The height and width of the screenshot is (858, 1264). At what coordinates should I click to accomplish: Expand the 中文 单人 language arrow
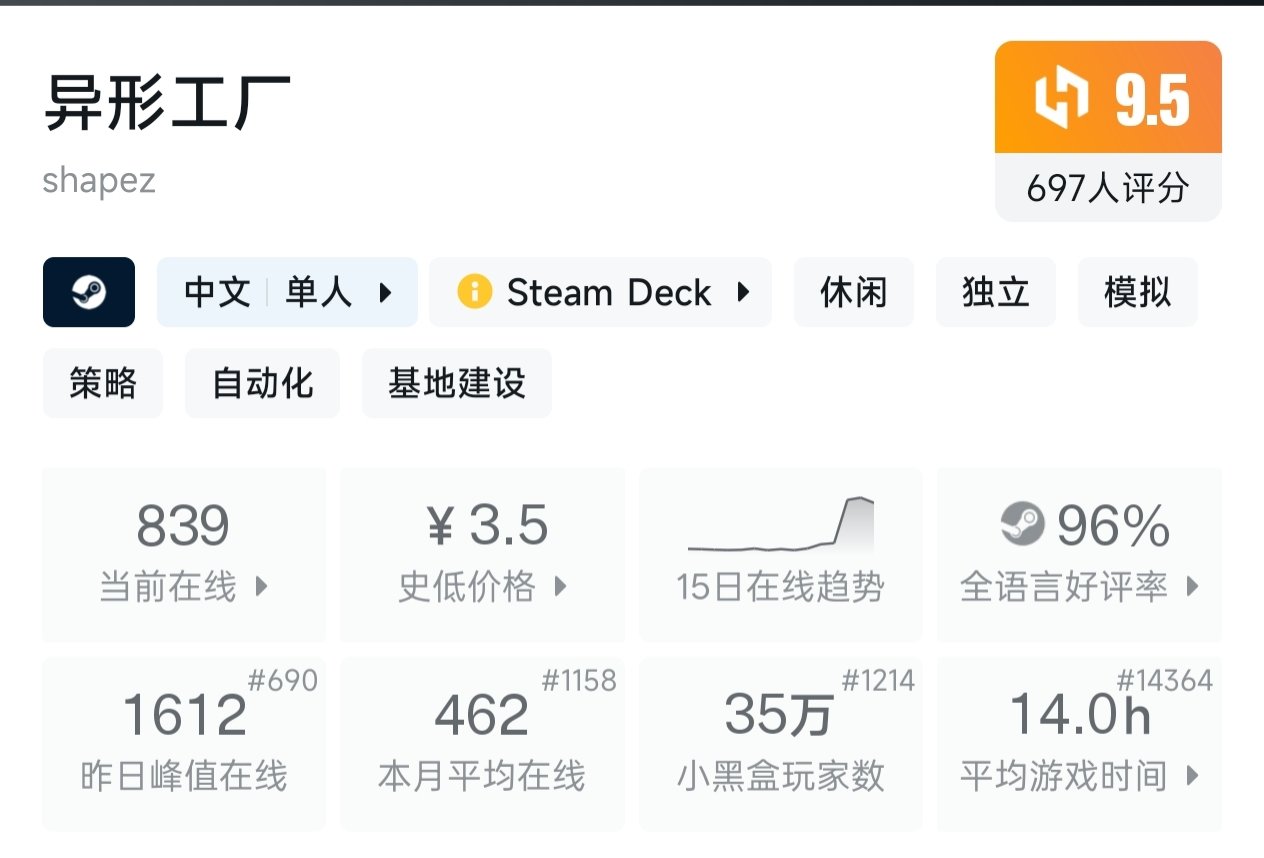click(385, 292)
